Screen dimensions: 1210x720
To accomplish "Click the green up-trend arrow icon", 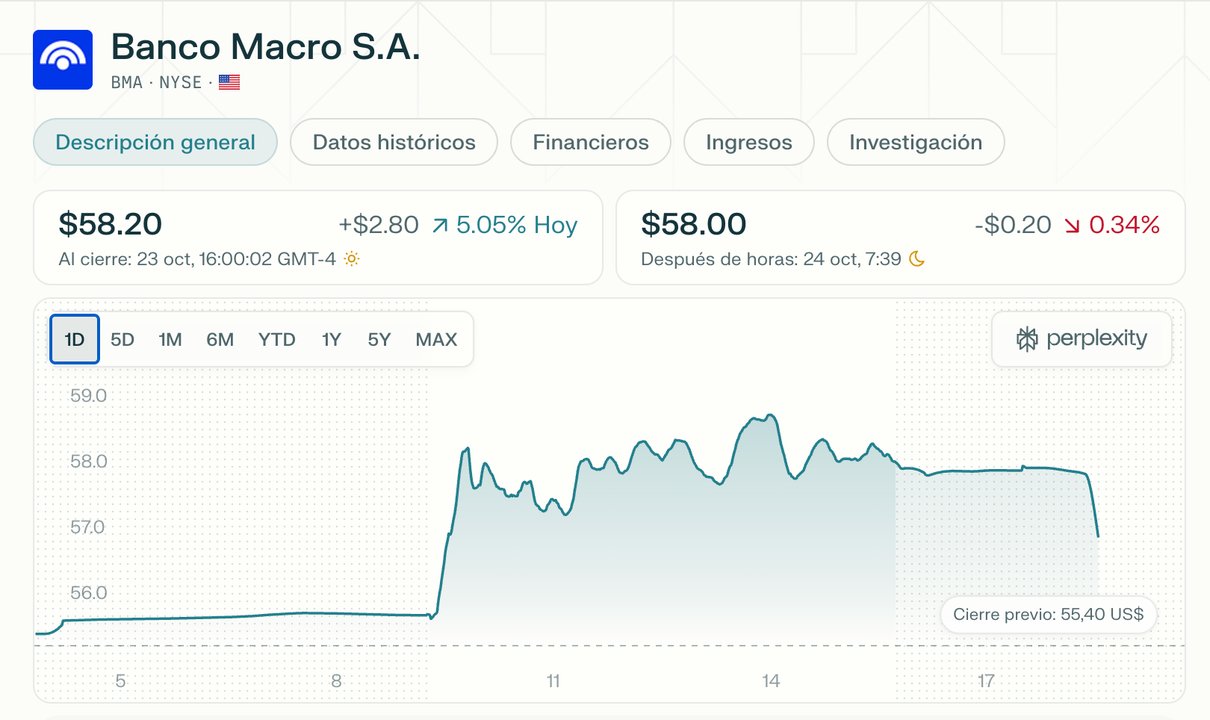I will coord(439,226).
